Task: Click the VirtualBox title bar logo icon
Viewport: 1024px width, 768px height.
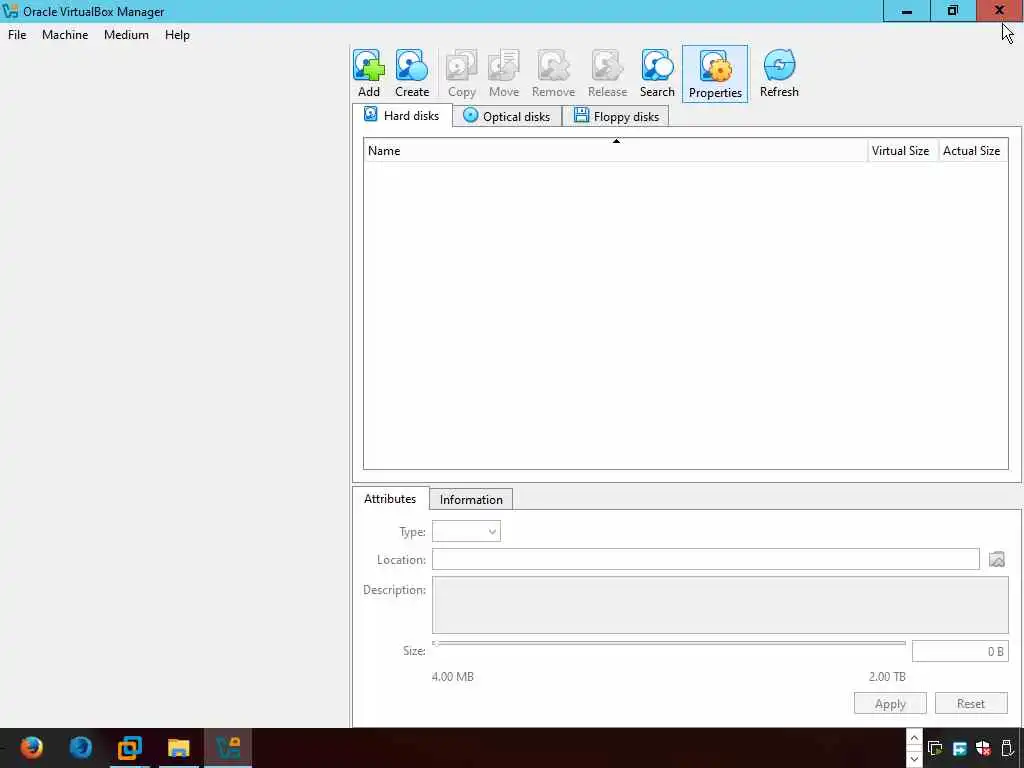Action: 10,11
